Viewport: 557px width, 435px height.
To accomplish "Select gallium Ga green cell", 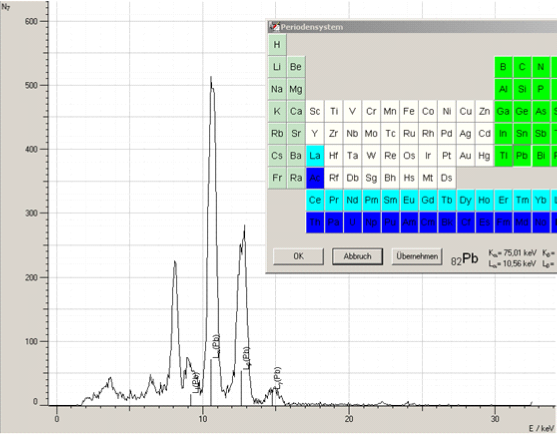I will (x=503, y=112).
